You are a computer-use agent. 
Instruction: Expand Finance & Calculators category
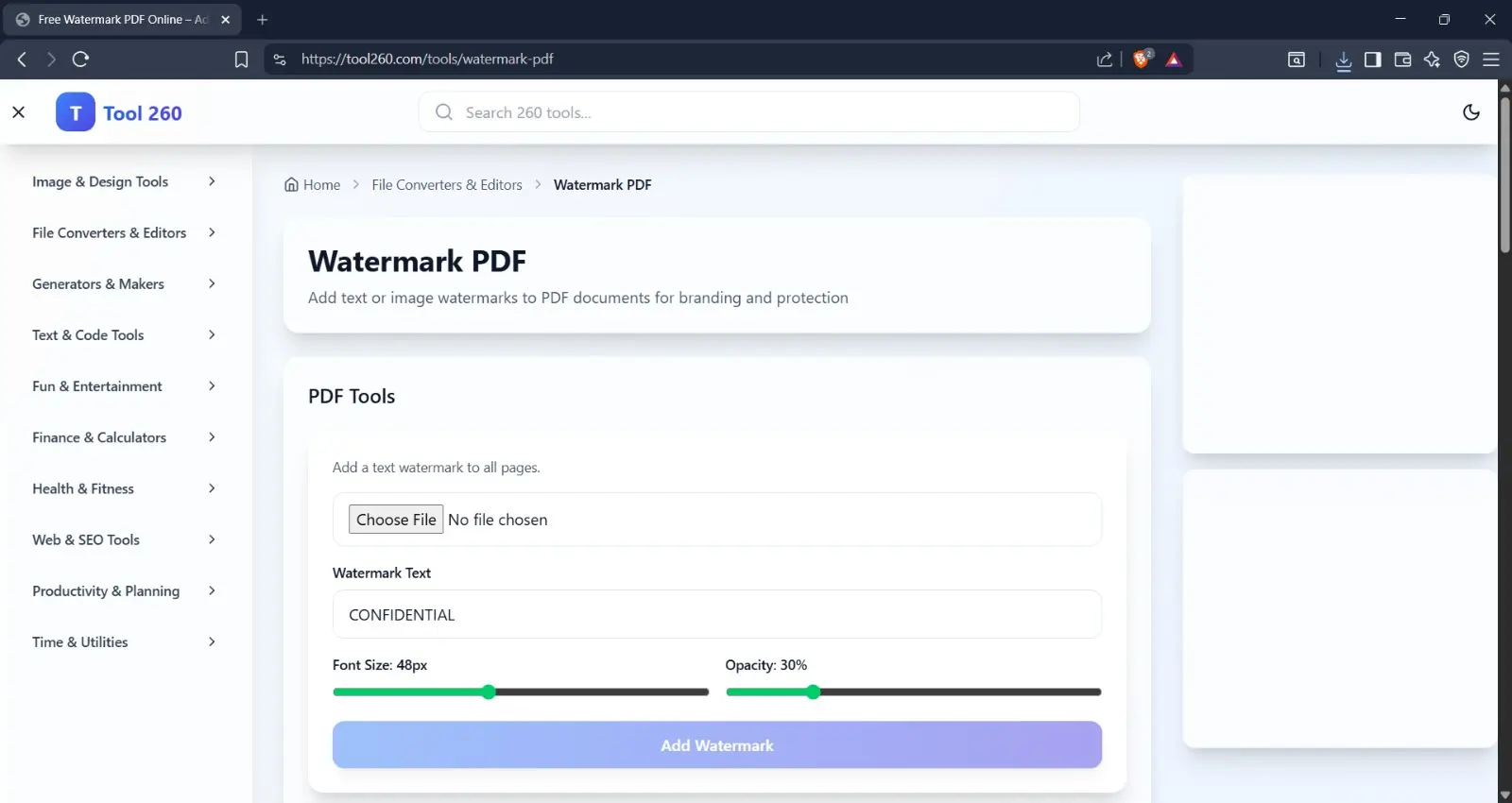coord(124,437)
